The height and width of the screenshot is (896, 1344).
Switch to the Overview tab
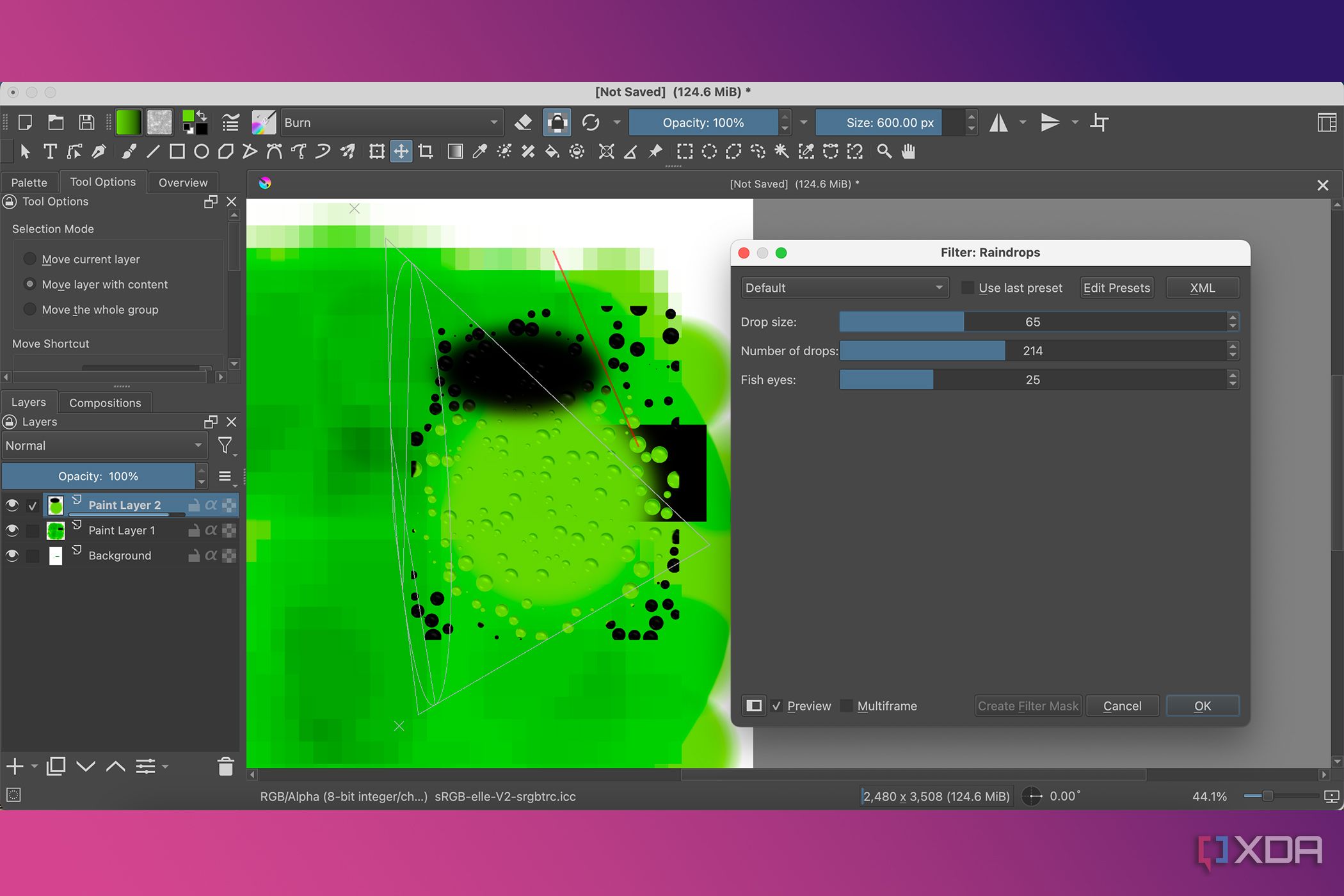[x=183, y=182]
